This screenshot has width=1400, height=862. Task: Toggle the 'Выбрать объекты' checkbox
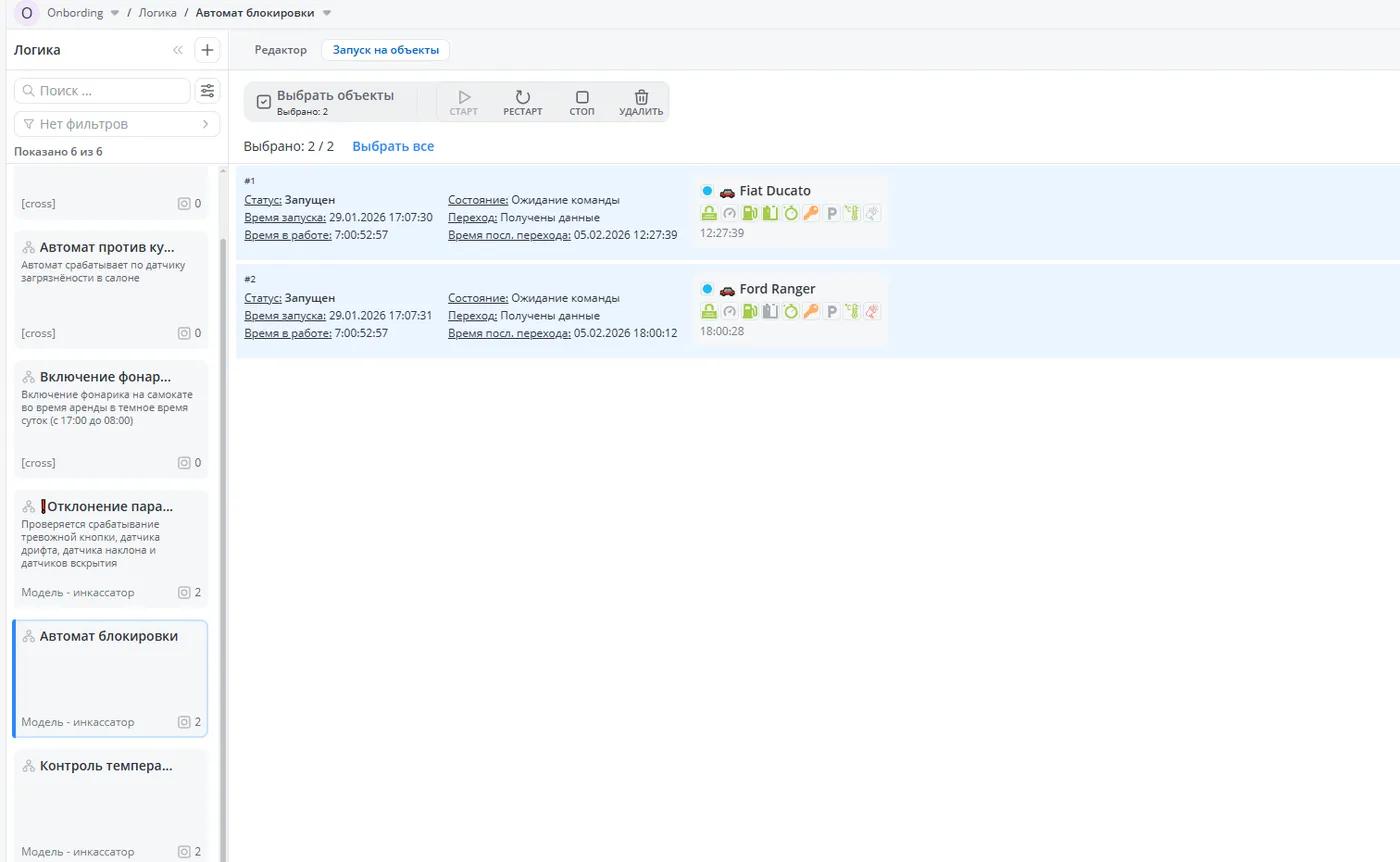(x=264, y=101)
